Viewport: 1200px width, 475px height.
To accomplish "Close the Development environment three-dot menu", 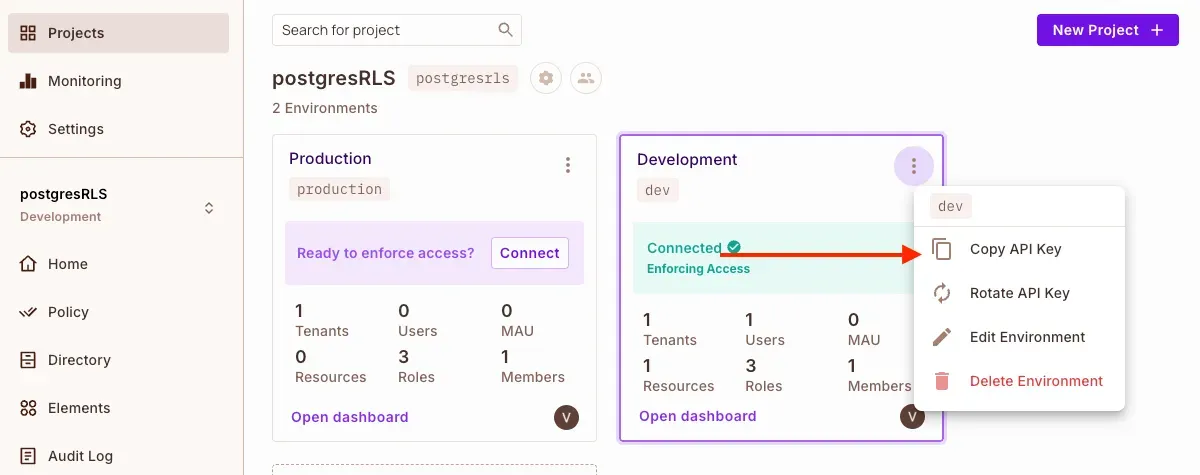I will (913, 166).
